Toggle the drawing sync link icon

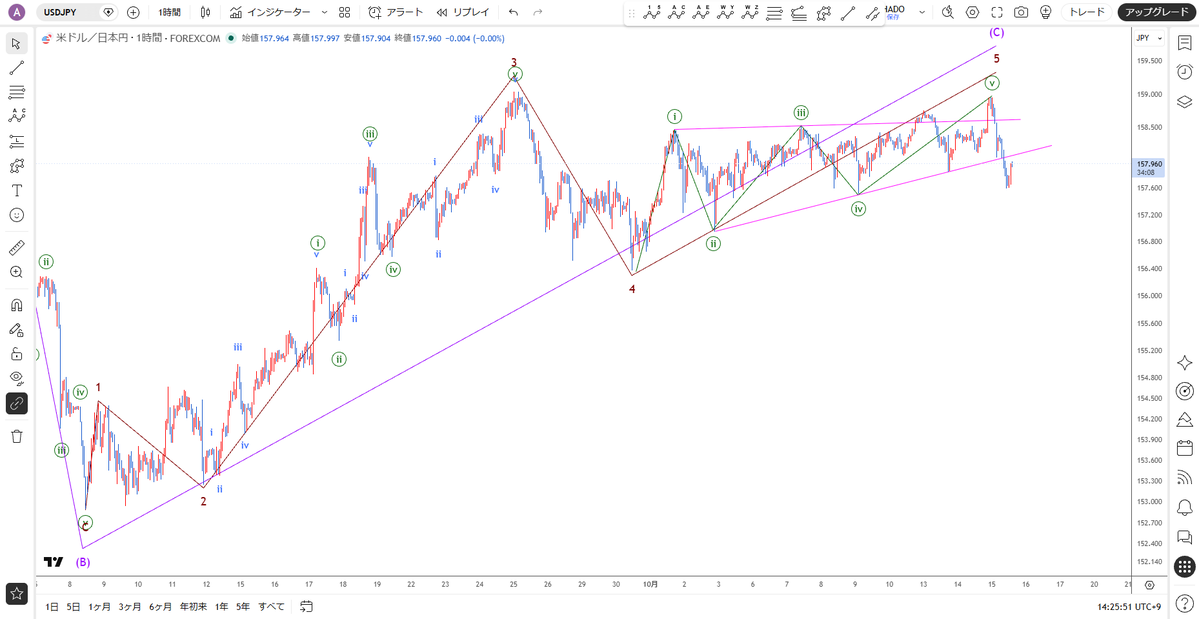17,403
